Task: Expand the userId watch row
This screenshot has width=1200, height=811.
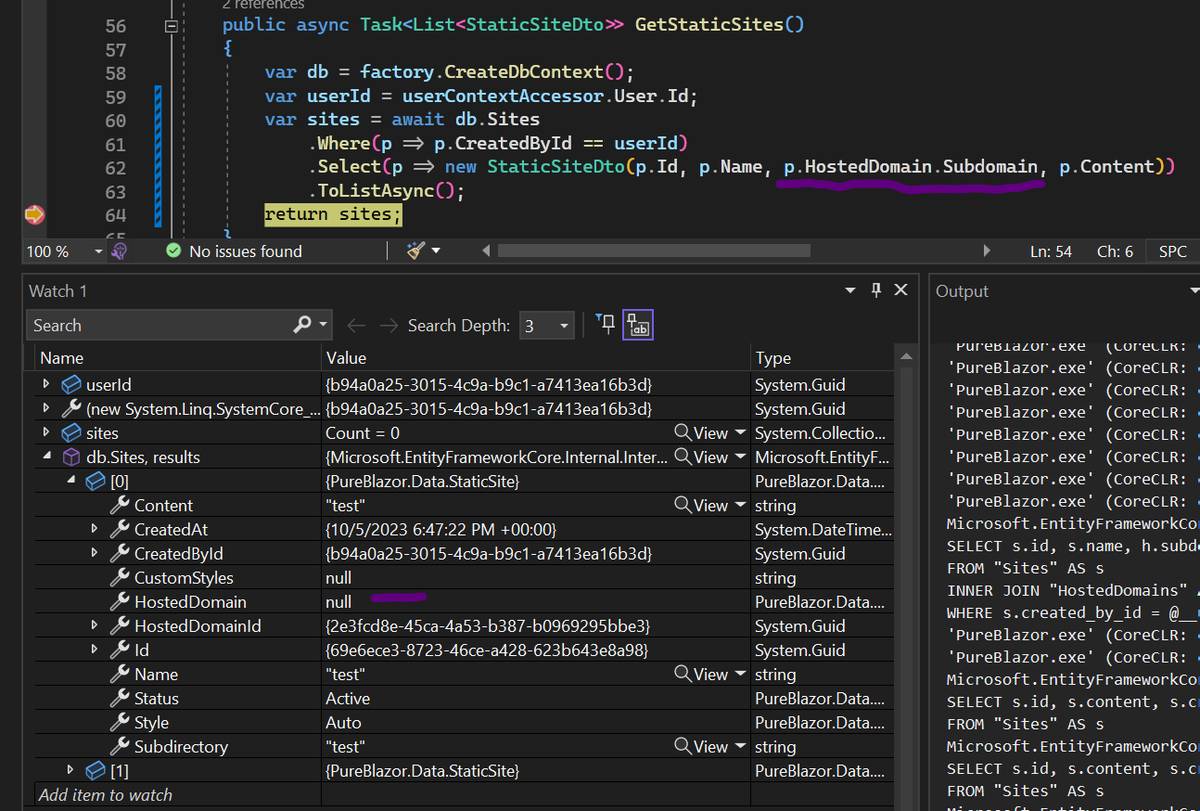Action: (46, 384)
